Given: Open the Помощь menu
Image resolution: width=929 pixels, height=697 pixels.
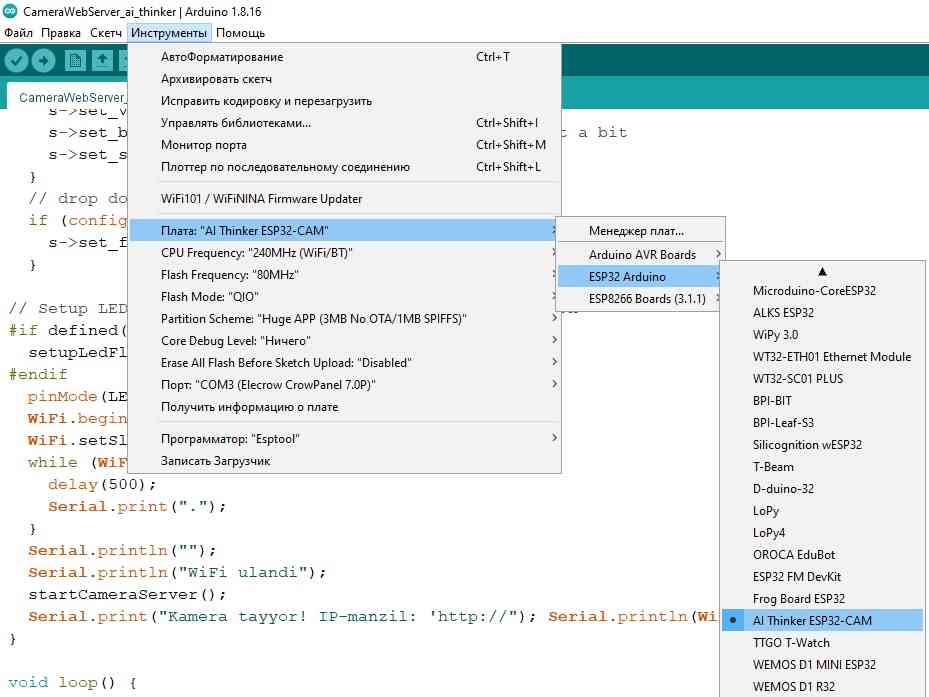Looking at the screenshot, I should click(x=240, y=33).
